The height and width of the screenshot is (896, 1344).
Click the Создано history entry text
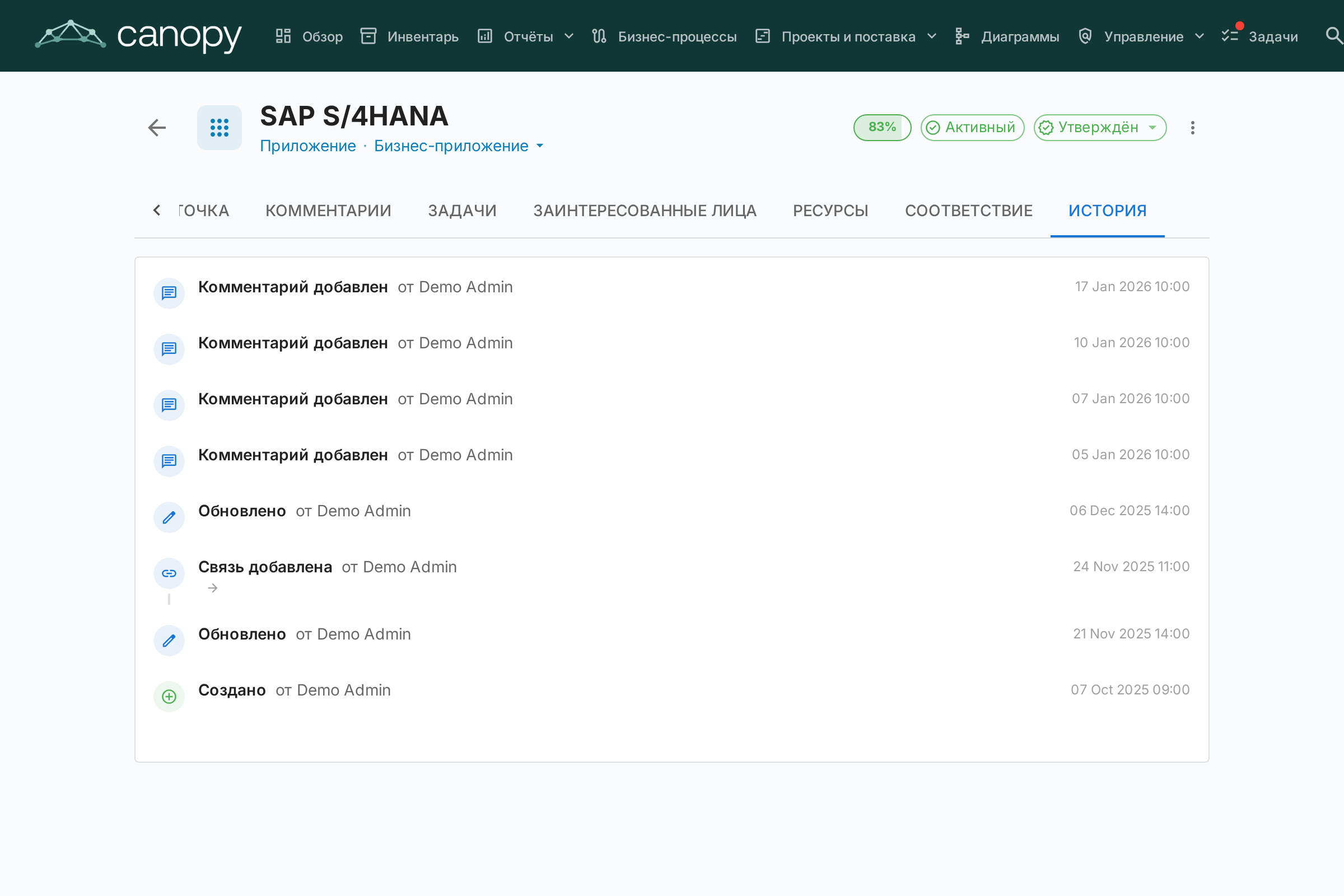coord(232,690)
